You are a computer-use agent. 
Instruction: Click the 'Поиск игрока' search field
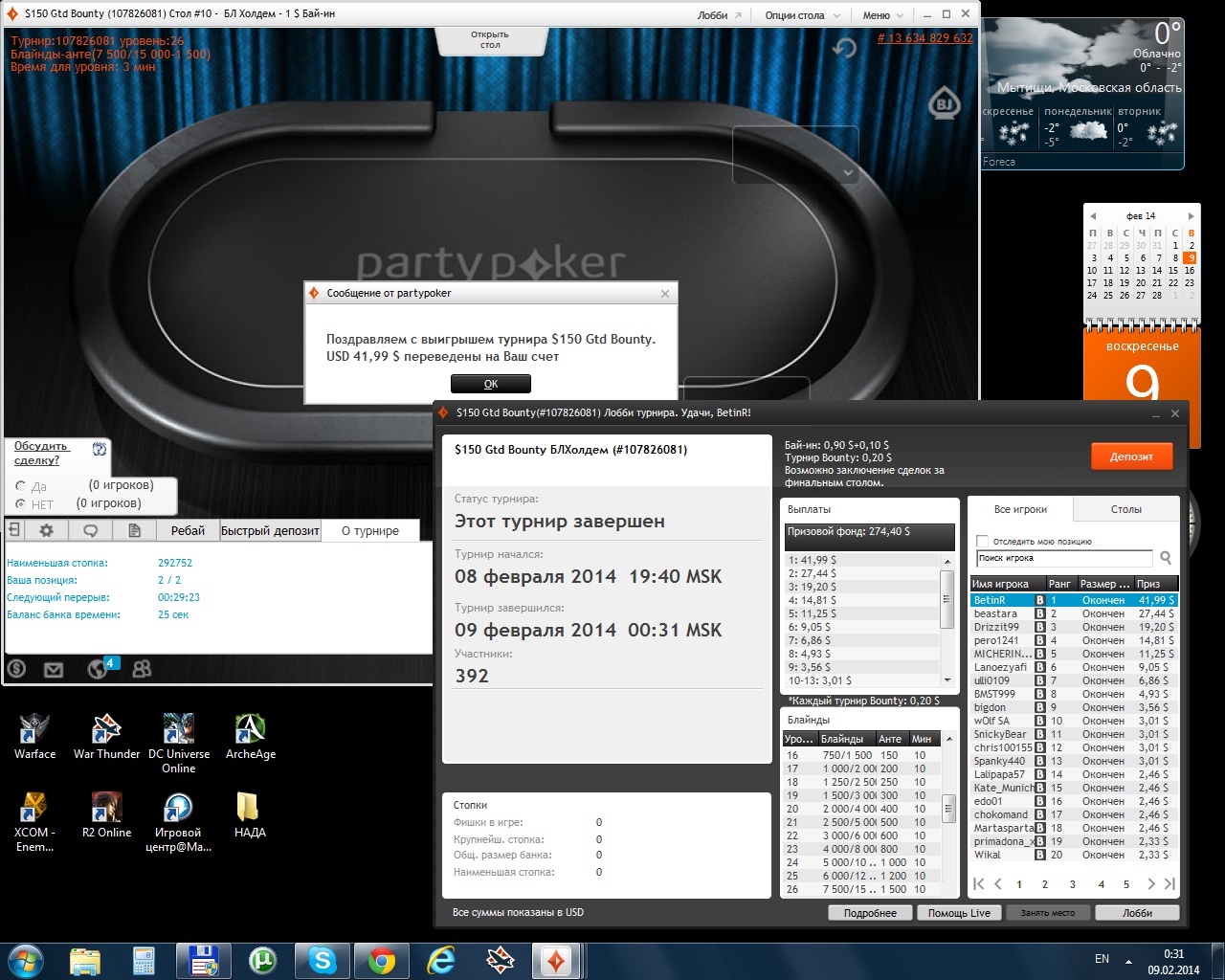coord(1064,558)
